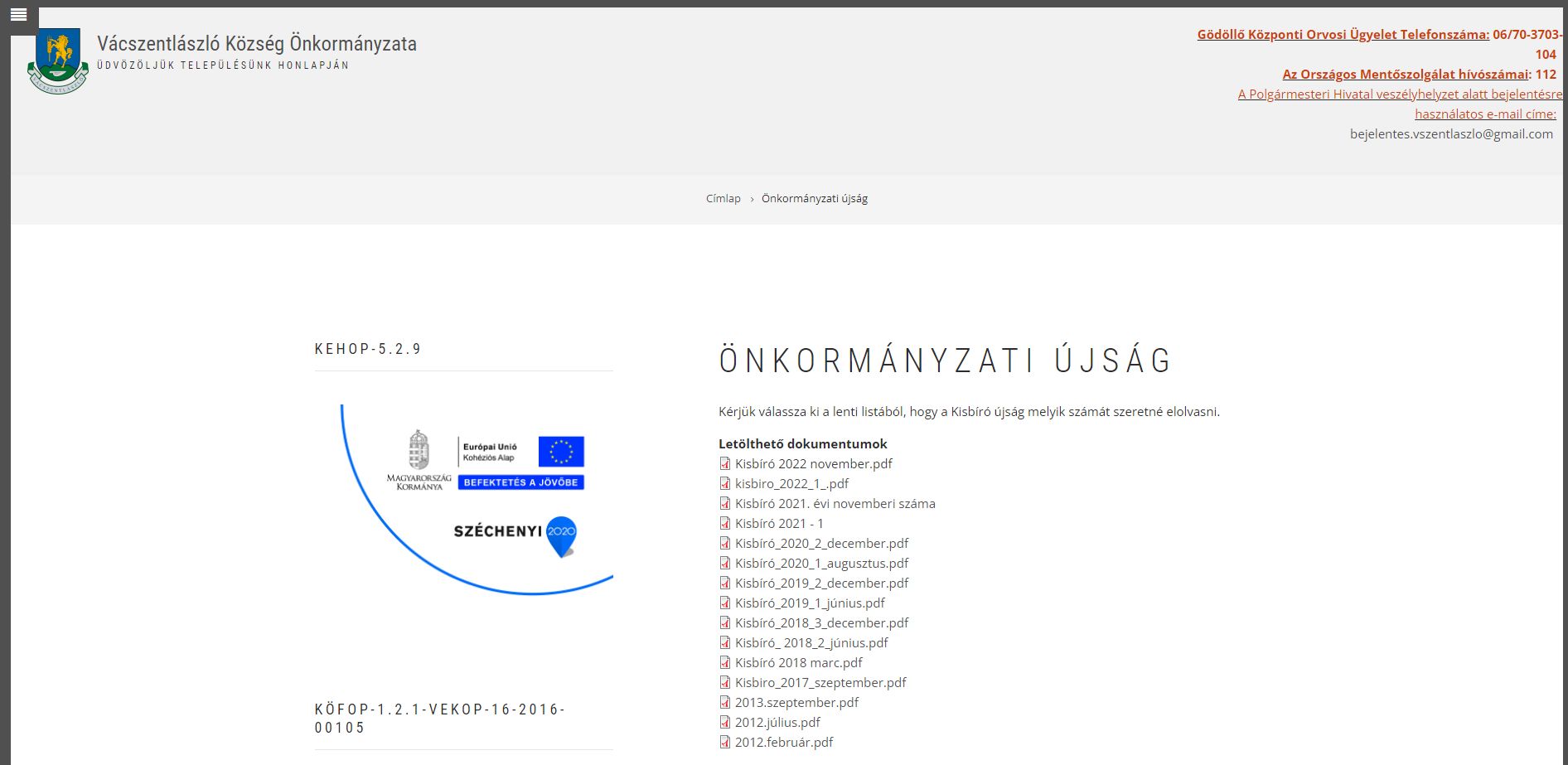Viewport: 1568px width, 765px height.
Task: Open Kisbíró 2021. évi novemberi száma
Action: pyautogui.click(x=835, y=503)
